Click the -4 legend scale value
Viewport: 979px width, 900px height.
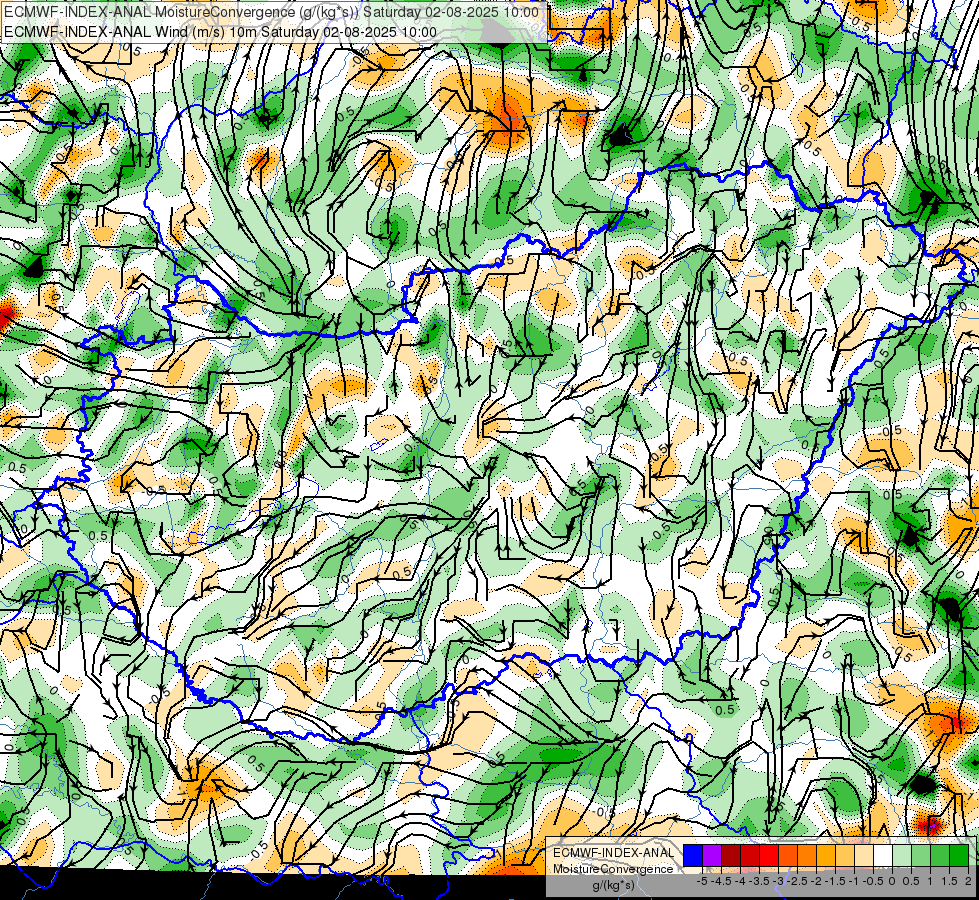click(740, 881)
